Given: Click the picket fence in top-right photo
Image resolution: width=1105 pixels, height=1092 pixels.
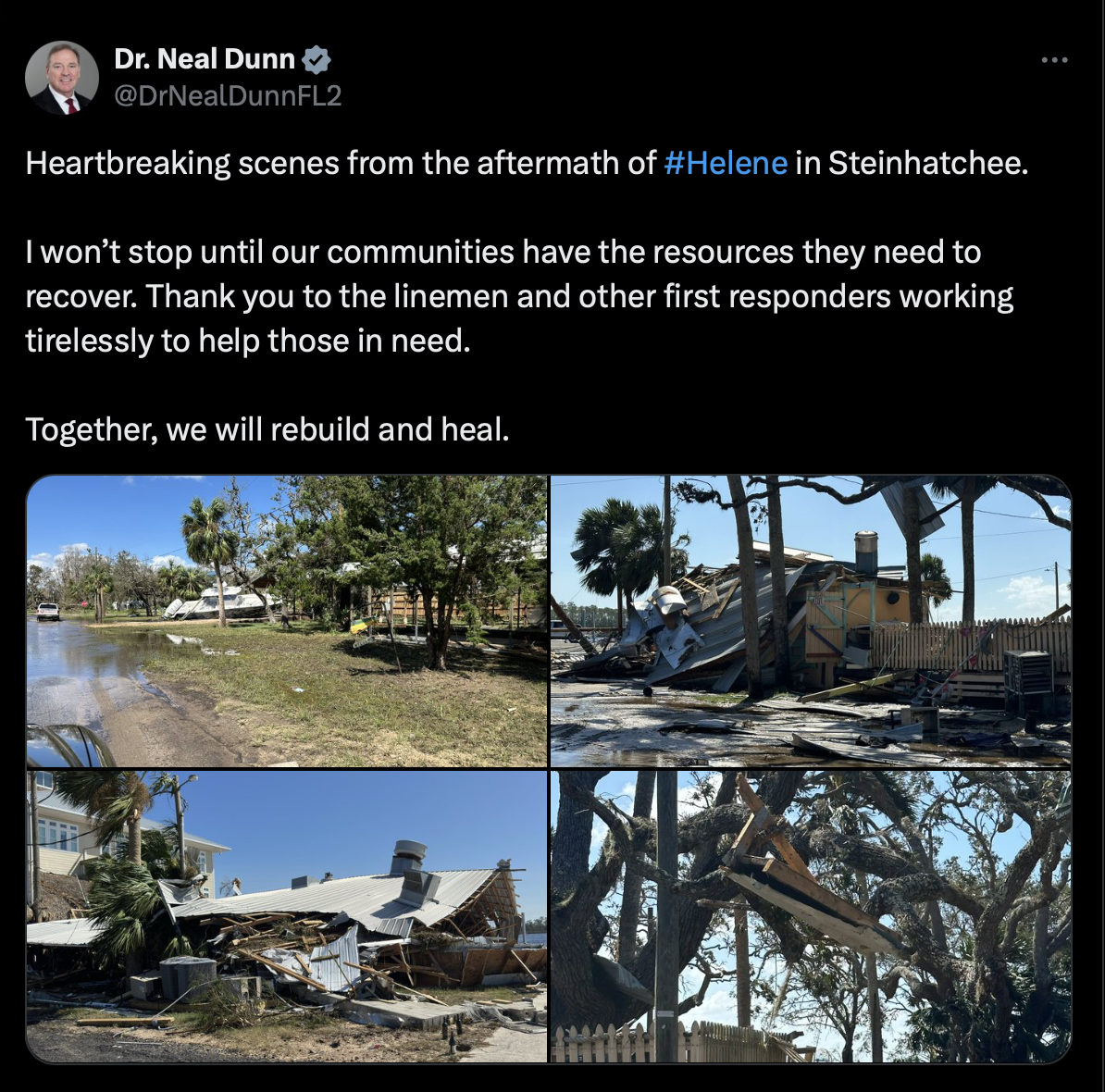Looking at the screenshot, I should pyautogui.click(x=969, y=645).
